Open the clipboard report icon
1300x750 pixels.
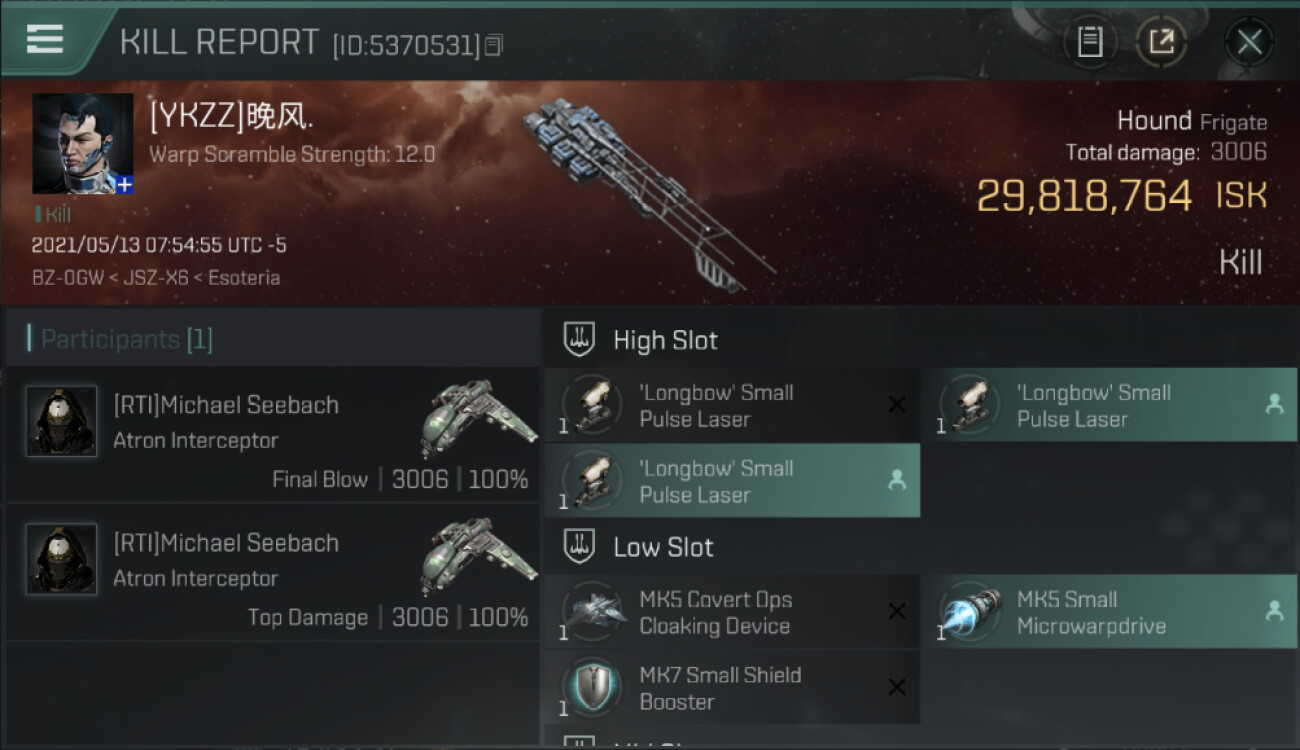[1090, 42]
